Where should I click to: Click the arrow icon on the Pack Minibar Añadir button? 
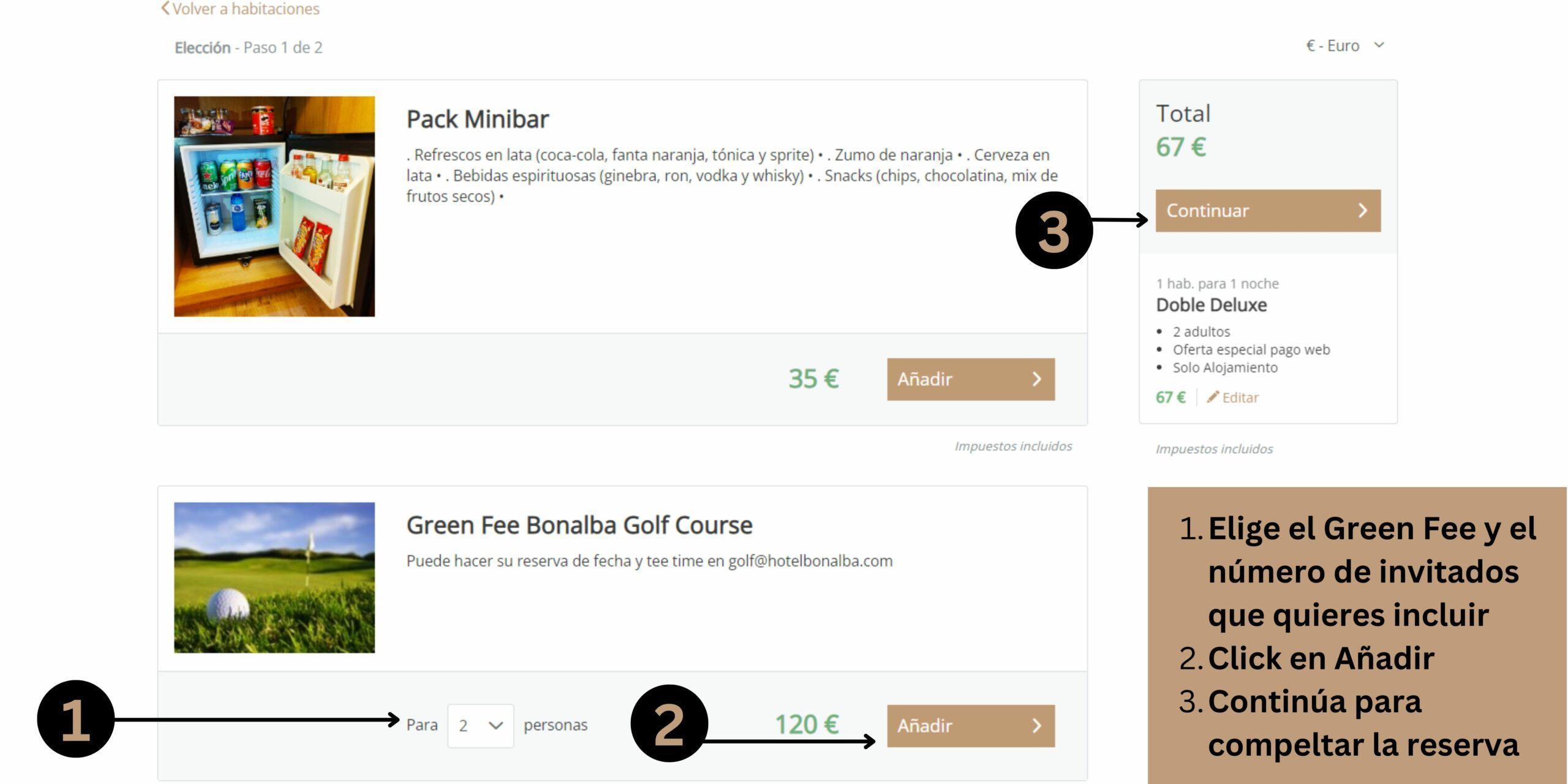coord(1036,379)
